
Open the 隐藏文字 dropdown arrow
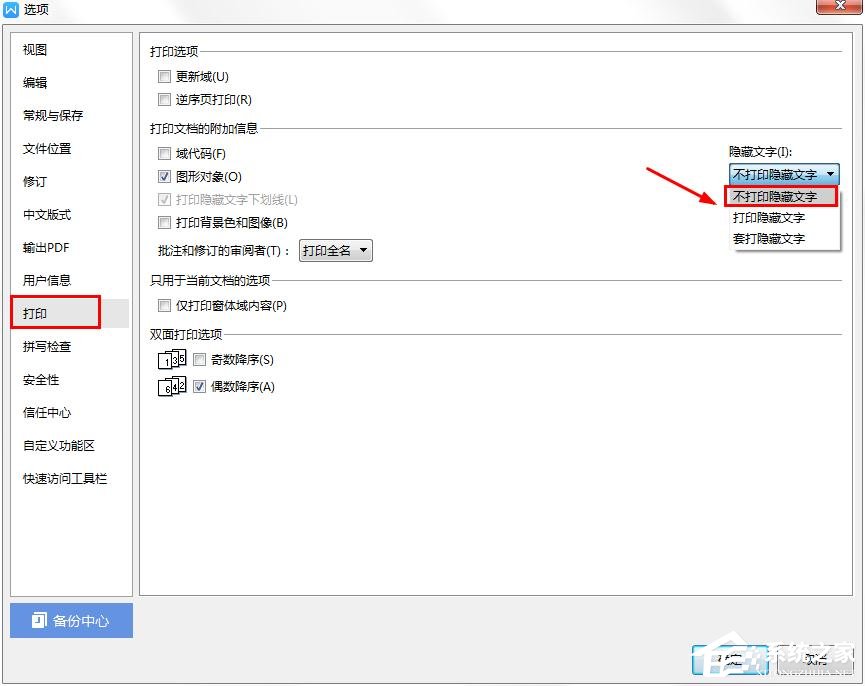point(830,172)
